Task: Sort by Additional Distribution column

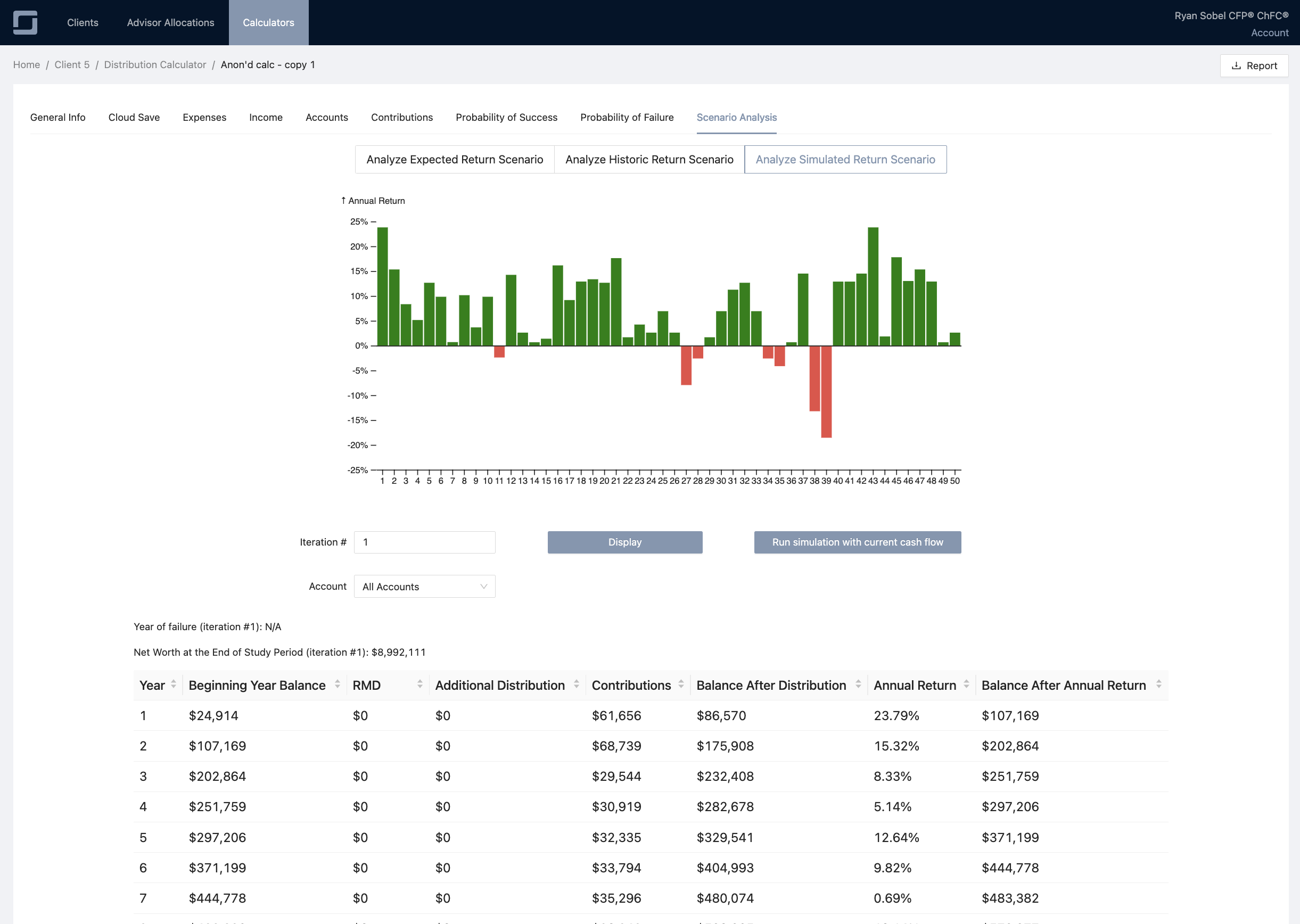Action: click(x=577, y=684)
